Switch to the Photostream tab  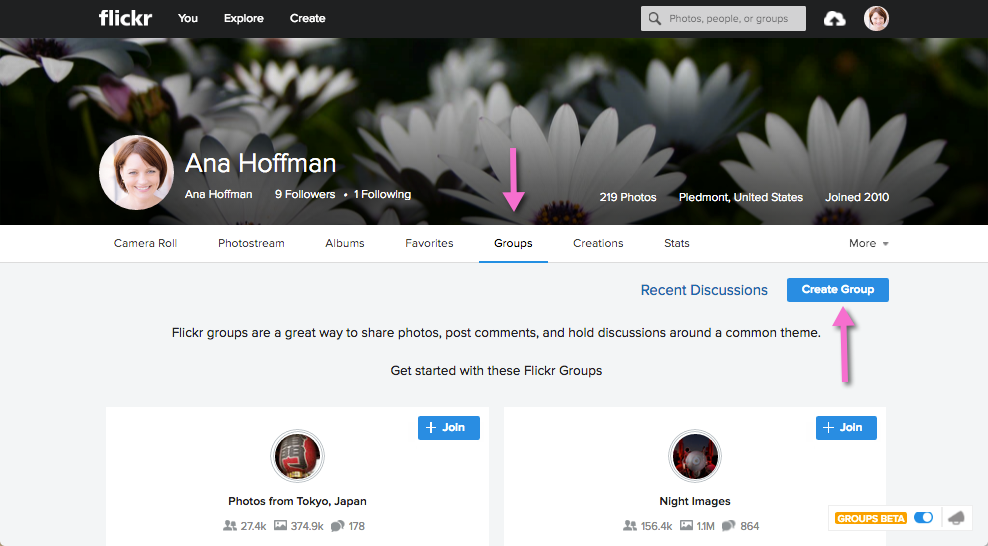tap(251, 243)
